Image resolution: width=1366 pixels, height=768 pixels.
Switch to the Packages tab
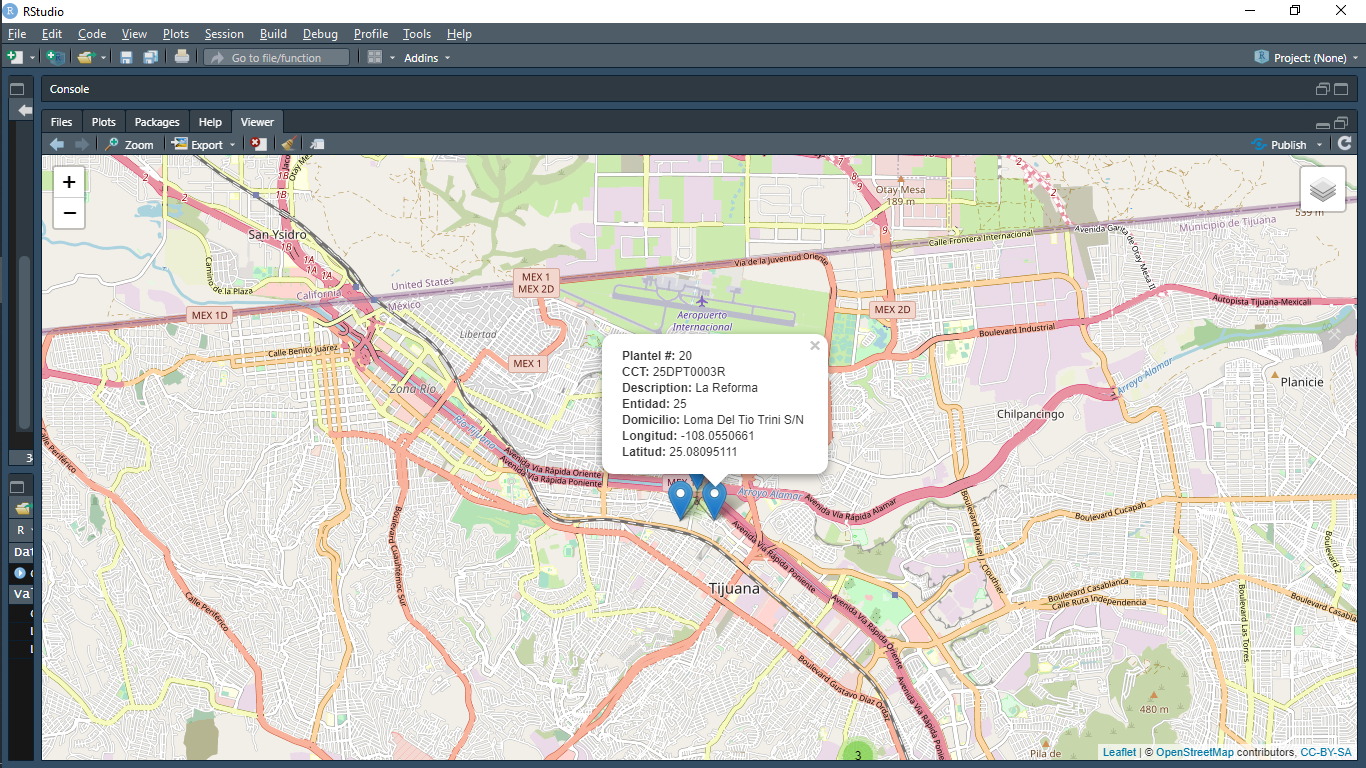click(156, 121)
